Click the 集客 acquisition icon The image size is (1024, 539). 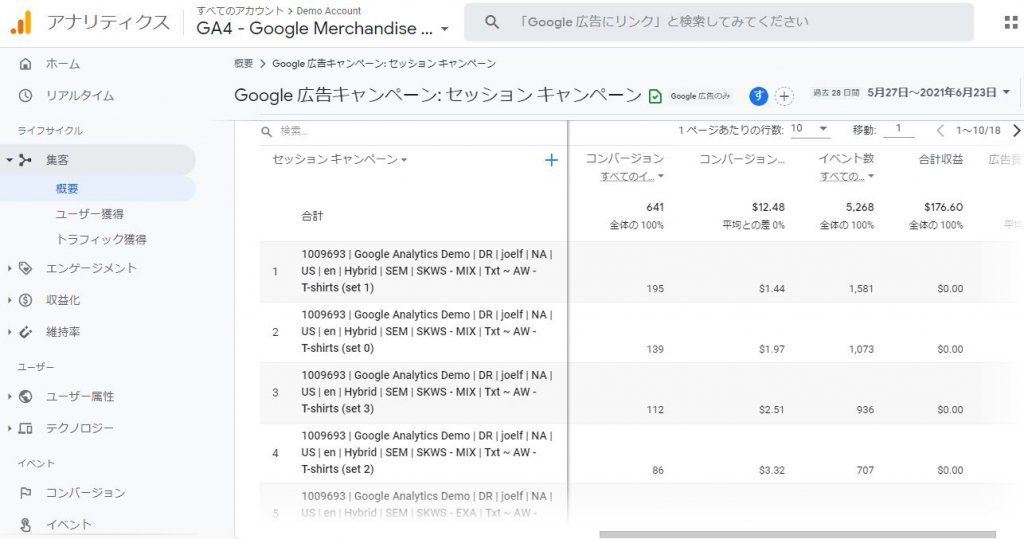tap(25, 160)
